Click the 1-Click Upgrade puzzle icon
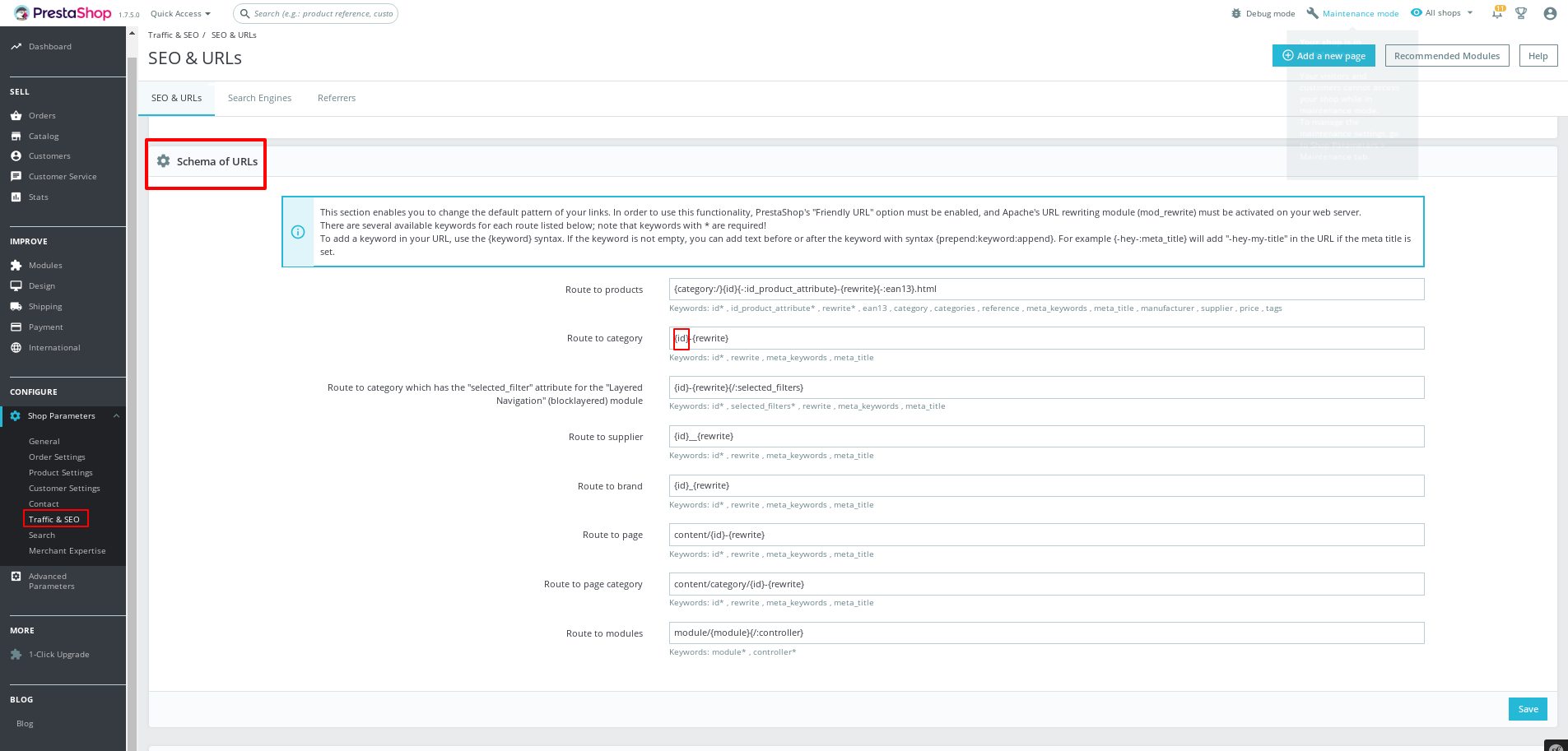The width and height of the screenshot is (1568, 751). (16, 655)
